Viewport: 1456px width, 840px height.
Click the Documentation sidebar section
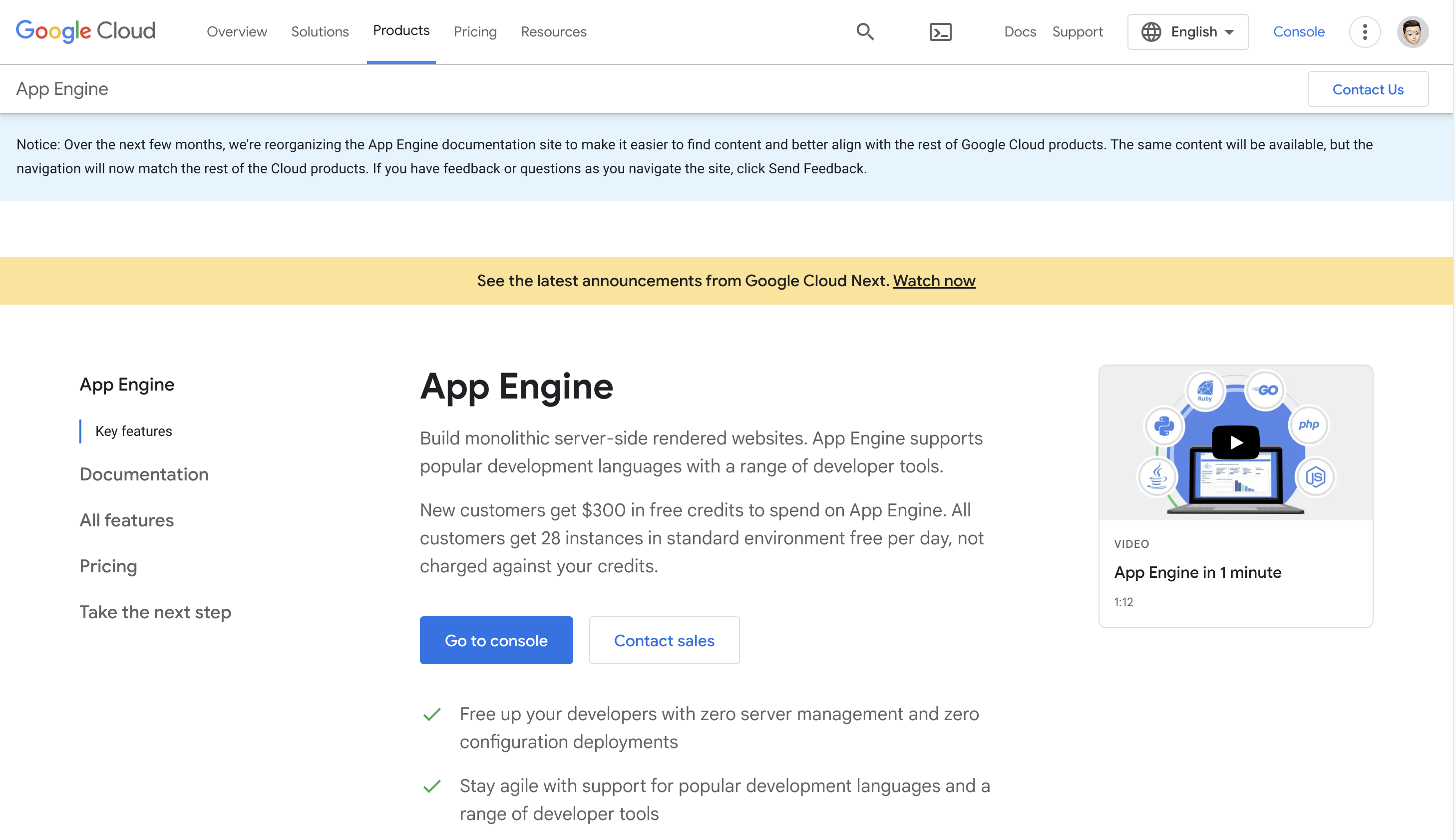pyautogui.click(x=143, y=474)
